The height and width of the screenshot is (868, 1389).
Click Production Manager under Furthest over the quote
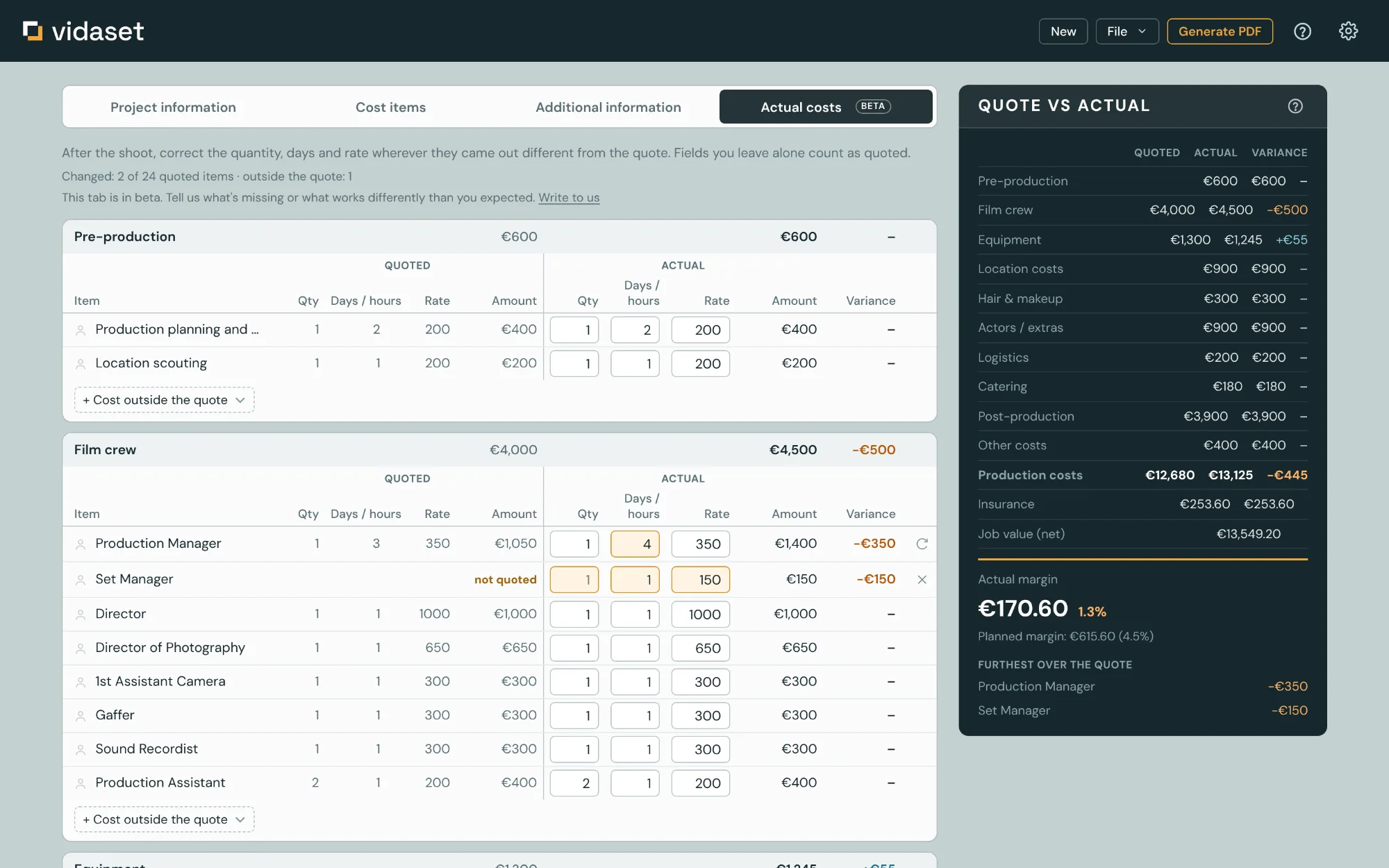(1035, 686)
